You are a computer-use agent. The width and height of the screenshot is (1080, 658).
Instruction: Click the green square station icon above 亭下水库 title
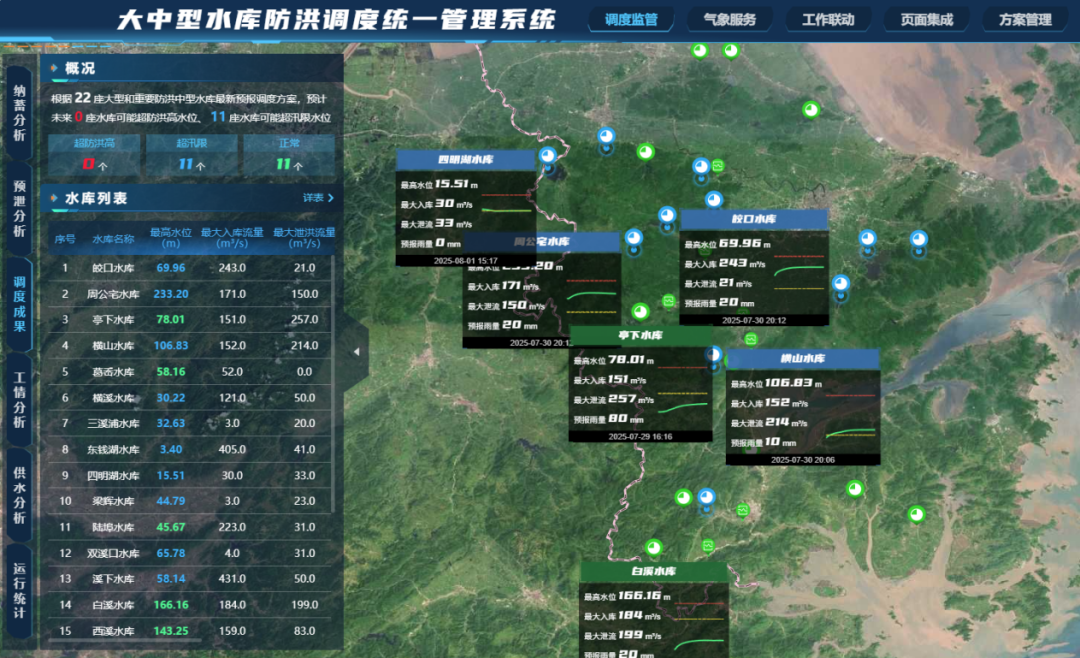pyautogui.click(x=668, y=301)
